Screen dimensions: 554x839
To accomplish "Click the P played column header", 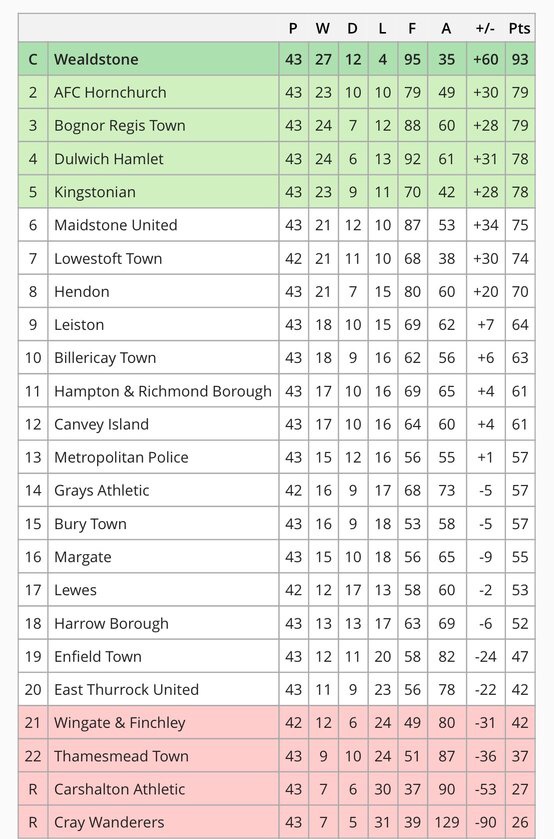I will pyautogui.click(x=293, y=28).
